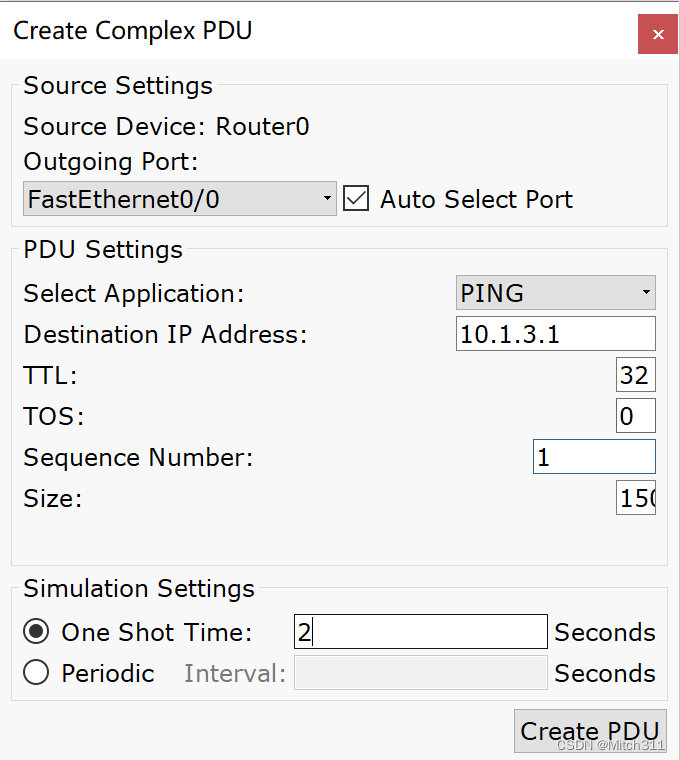The height and width of the screenshot is (760, 680).
Task: Close the Create Complex PDU dialog
Action: click(657, 34)
